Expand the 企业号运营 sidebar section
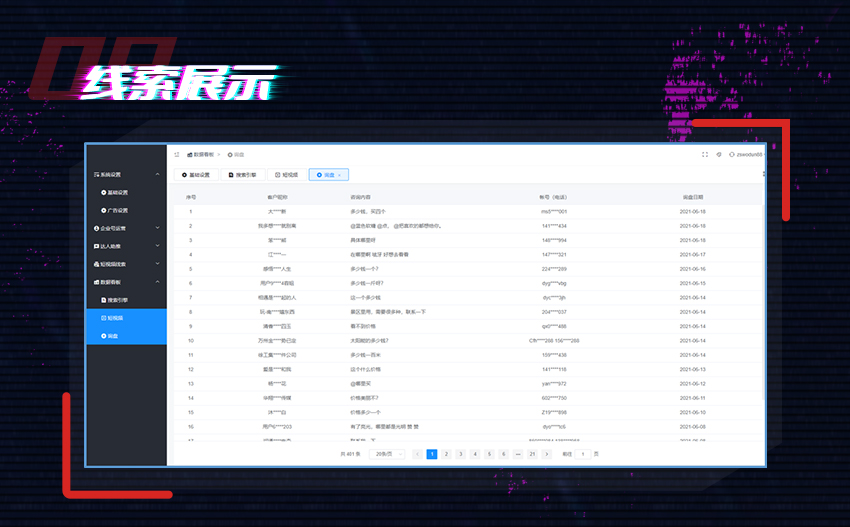 127,228
